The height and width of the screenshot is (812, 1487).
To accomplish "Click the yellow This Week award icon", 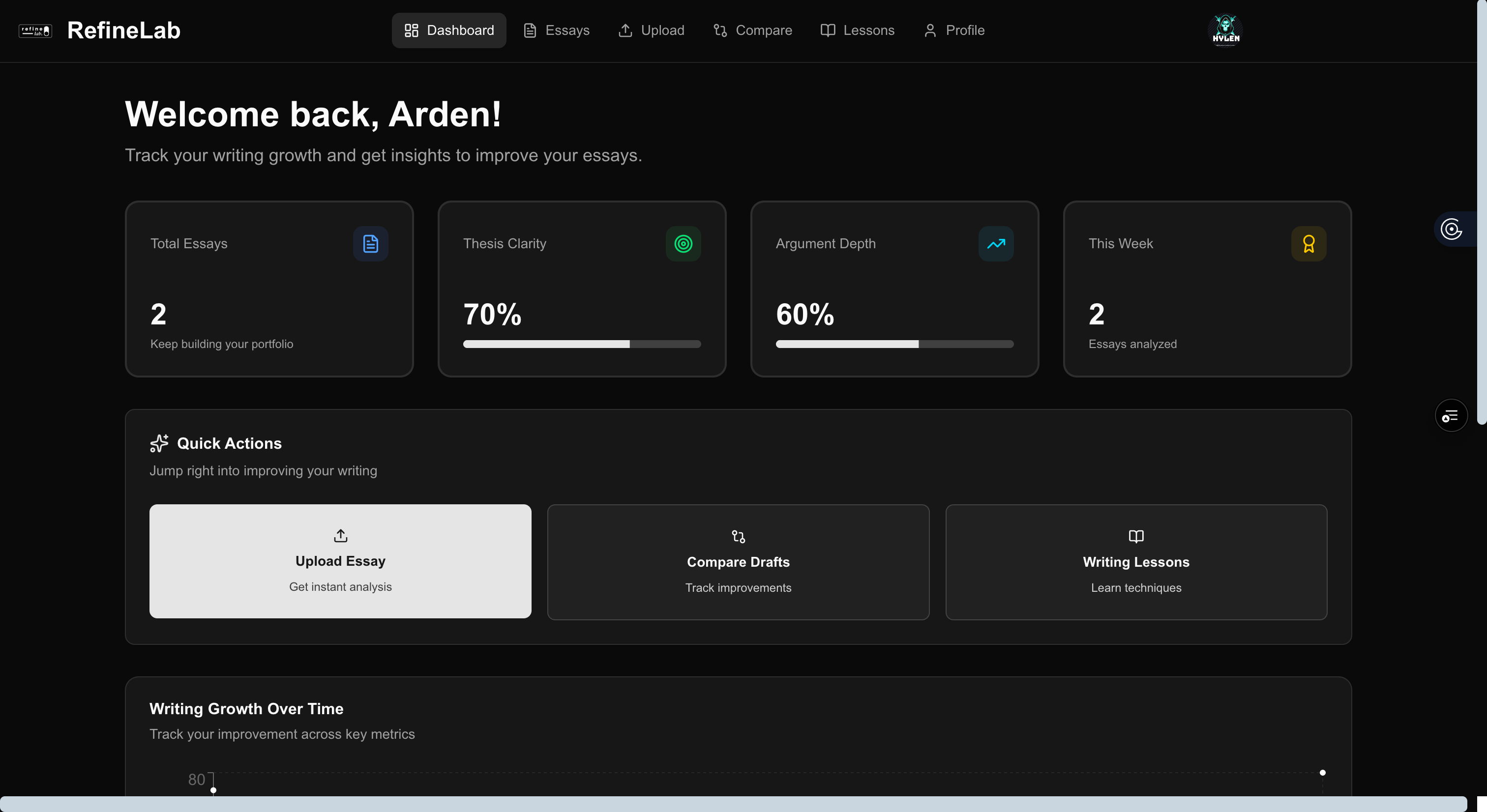I will (1308, 243).
